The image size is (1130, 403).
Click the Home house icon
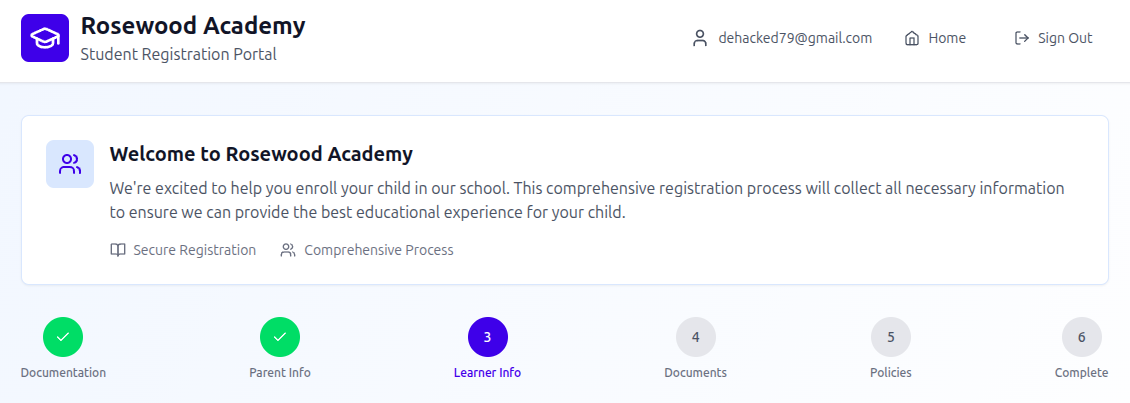click(912, 38)
